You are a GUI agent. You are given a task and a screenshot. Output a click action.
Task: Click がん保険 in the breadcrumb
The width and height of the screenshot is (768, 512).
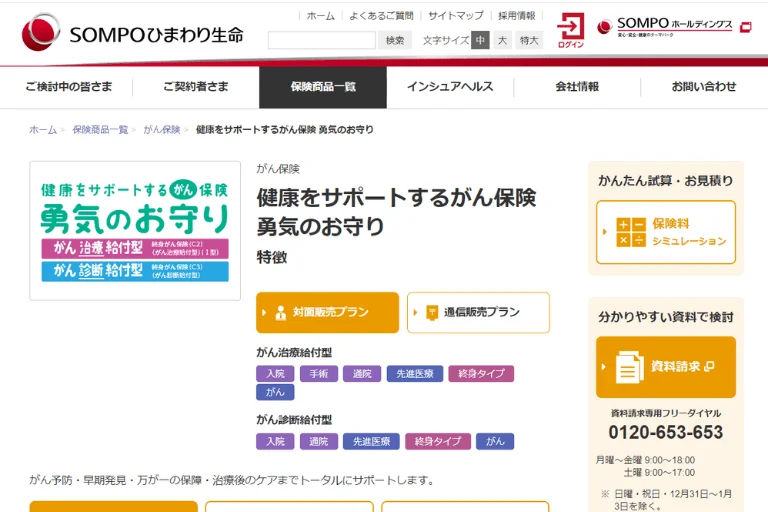pos(162,130)
